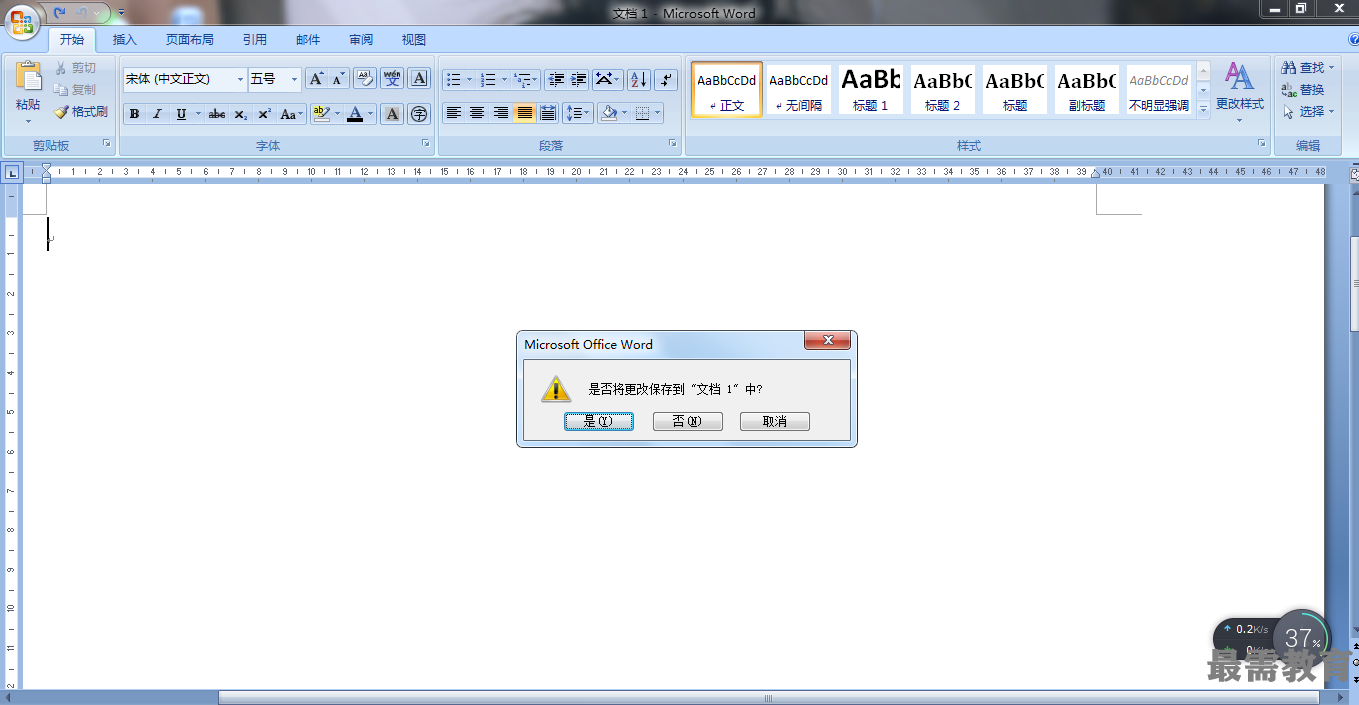
Task: Switch to the 审阅 (Review) tab
Action: point(361,40)
